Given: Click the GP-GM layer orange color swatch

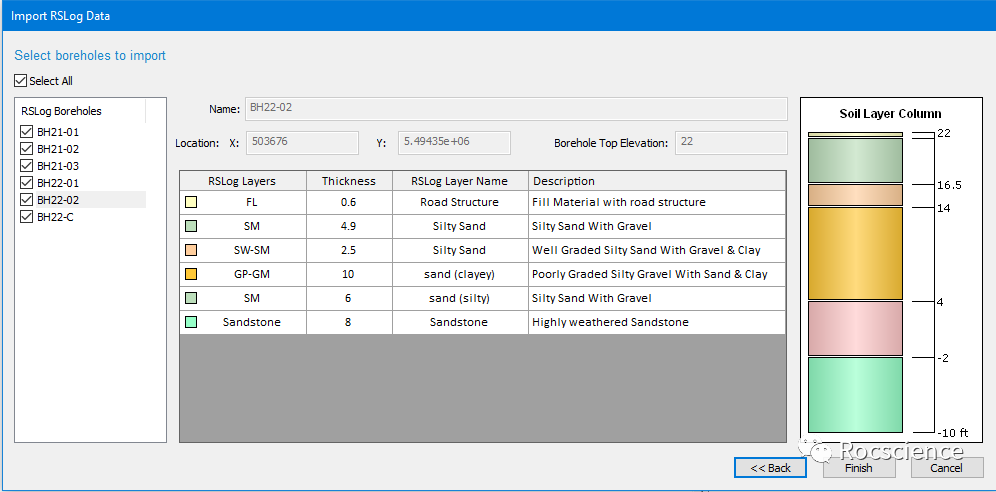Looking at the screenshot, I should [x=191, y=274].
